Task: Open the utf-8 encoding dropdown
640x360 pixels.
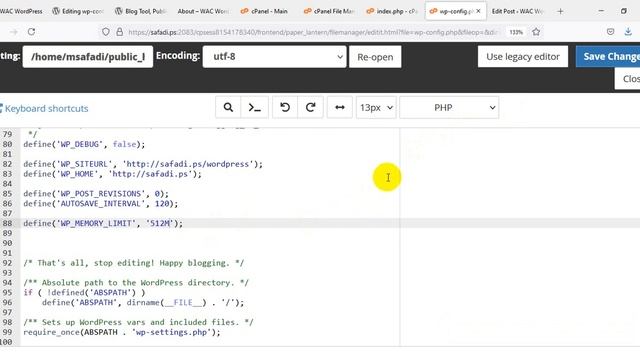Action: pos(274,57)
